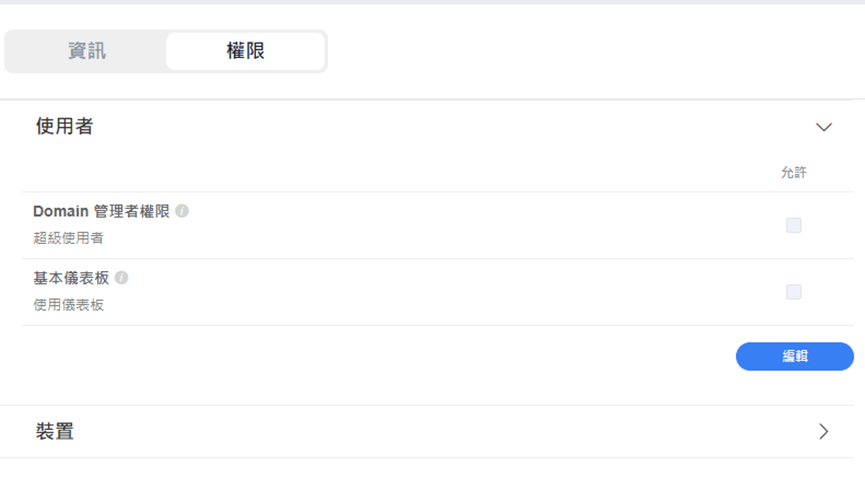The image size is (865, 491).
Task: Click the Domain 管理者權限 permission row
Action: coord(438,225)
